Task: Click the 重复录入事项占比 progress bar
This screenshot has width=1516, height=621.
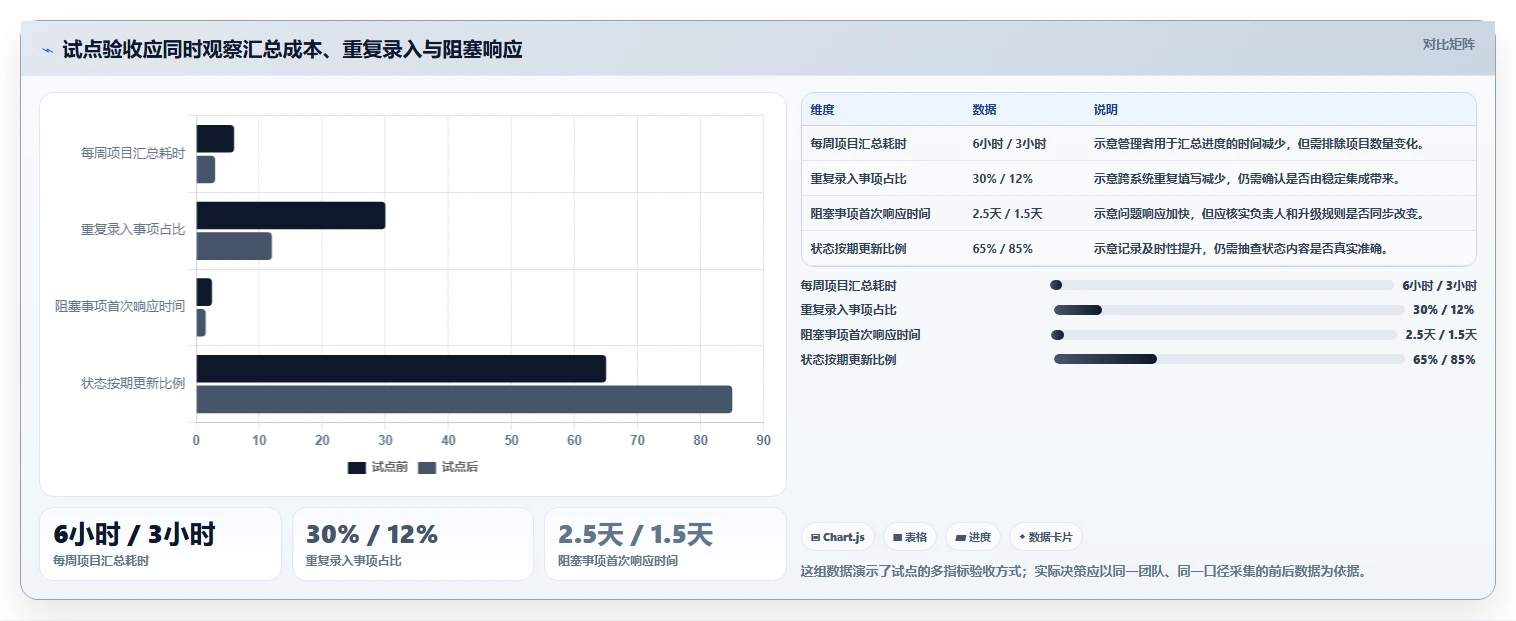Action: tap(1230, 310)
